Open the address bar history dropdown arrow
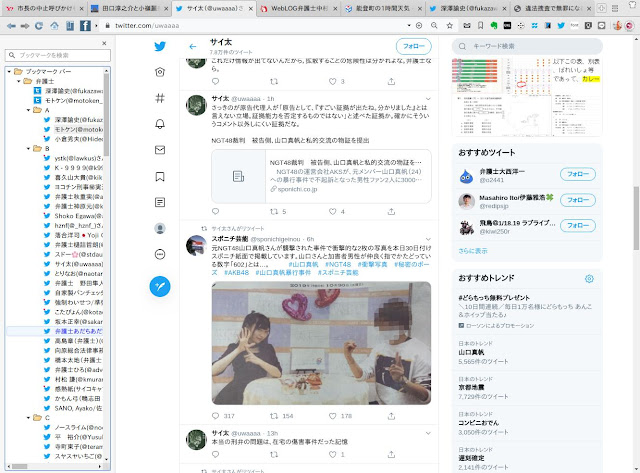 [409, 26]
